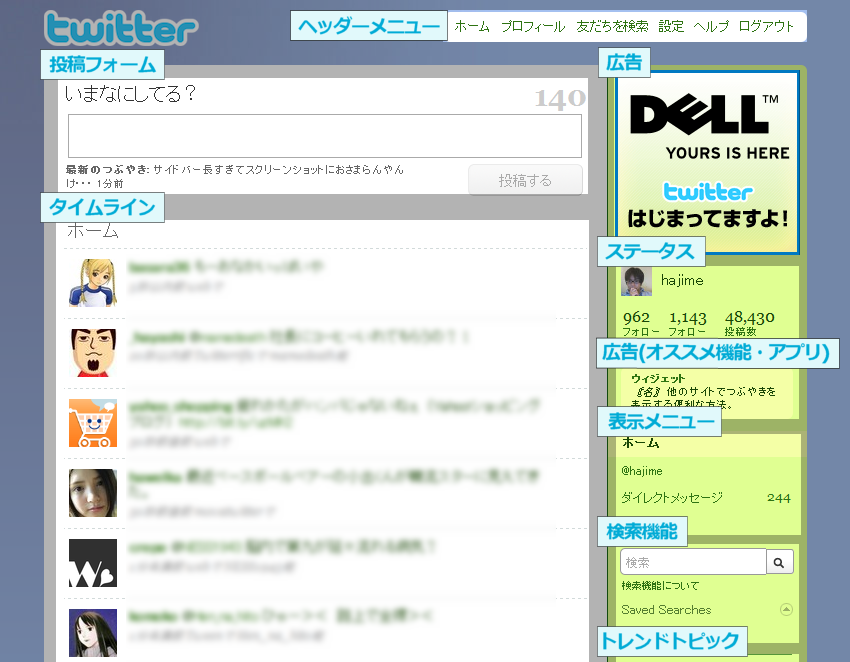
Task: Select @hajime mentions in sidebar
Action: 642,471
